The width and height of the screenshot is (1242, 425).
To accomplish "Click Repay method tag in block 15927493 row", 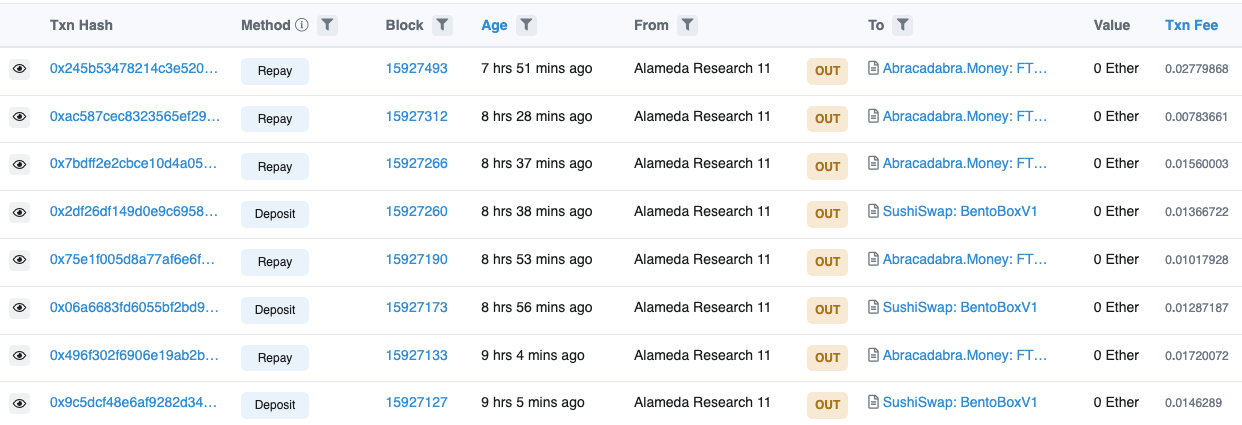I will pyautogui.click(x=275, y=71).
